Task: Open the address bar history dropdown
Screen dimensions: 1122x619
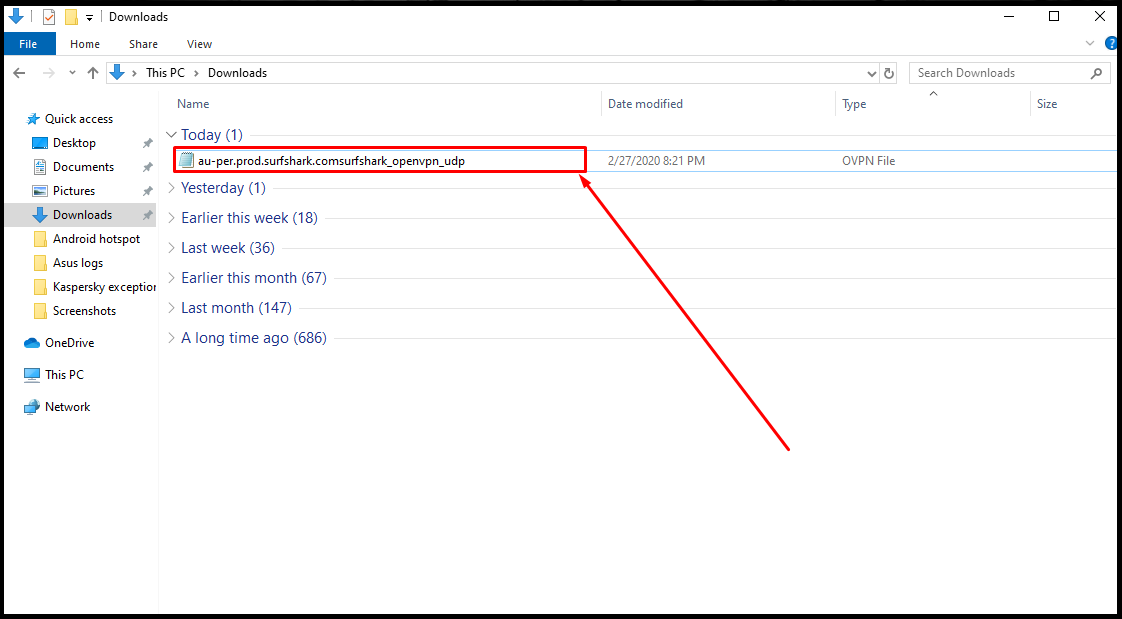Action: point(871,73)
